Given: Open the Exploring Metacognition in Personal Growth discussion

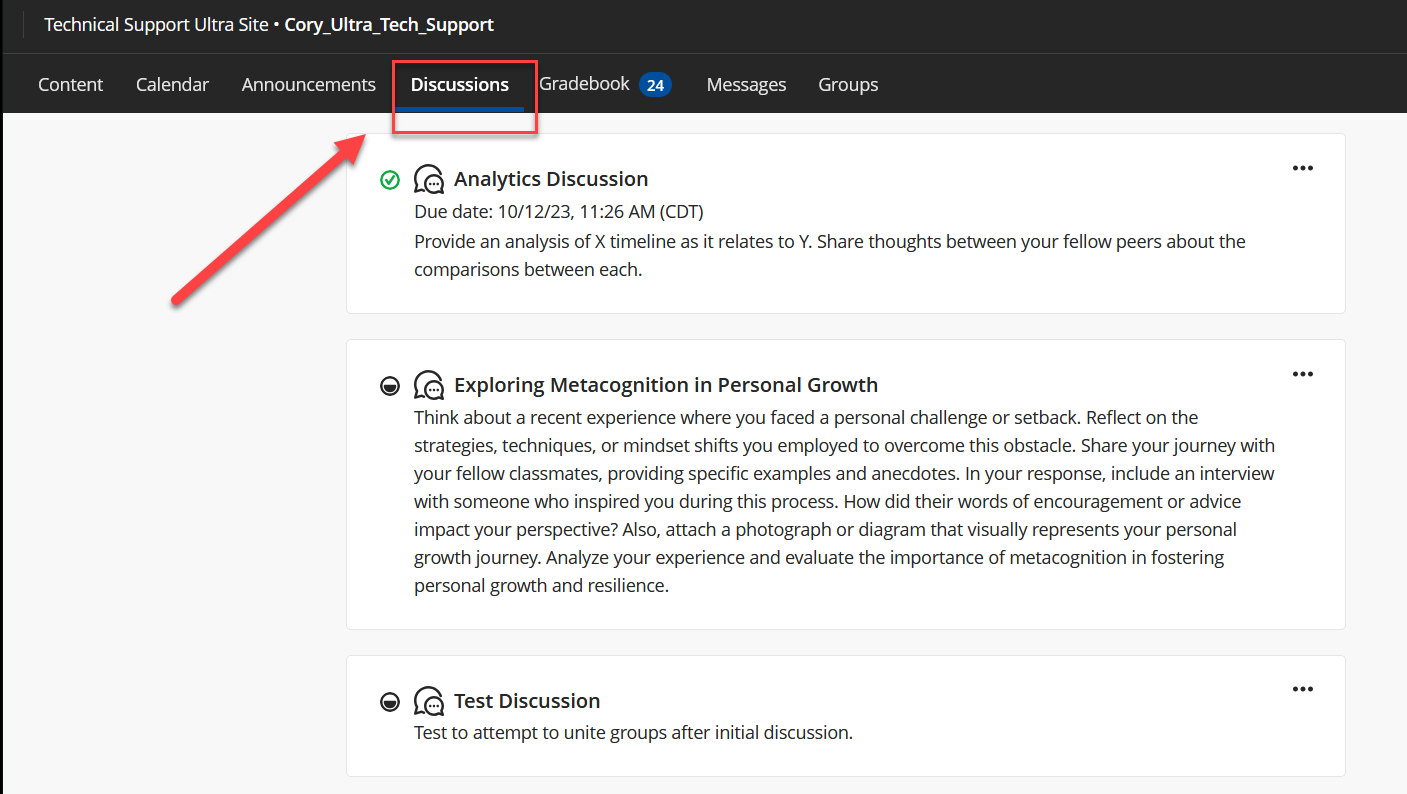Looking at the screenshot, I should 665,385.
